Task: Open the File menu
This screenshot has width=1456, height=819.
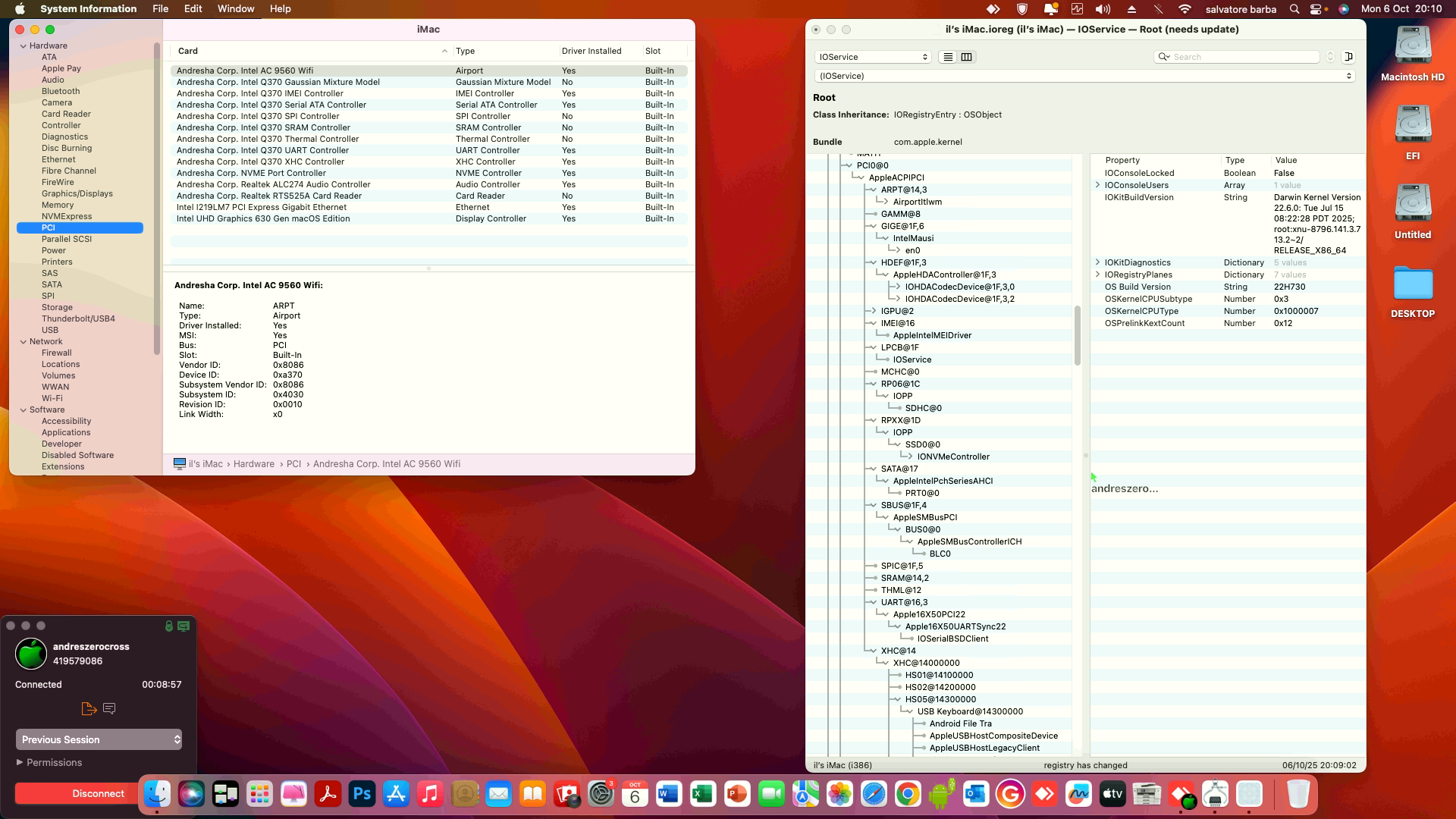Action: (160, 9)
